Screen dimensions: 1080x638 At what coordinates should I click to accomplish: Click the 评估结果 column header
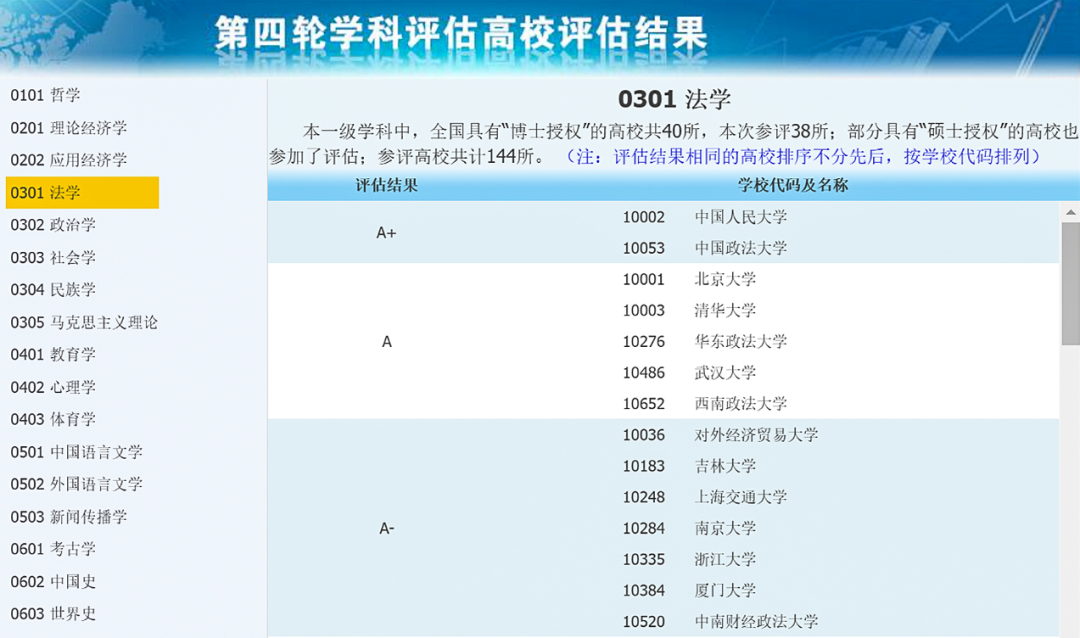point(386,185)
